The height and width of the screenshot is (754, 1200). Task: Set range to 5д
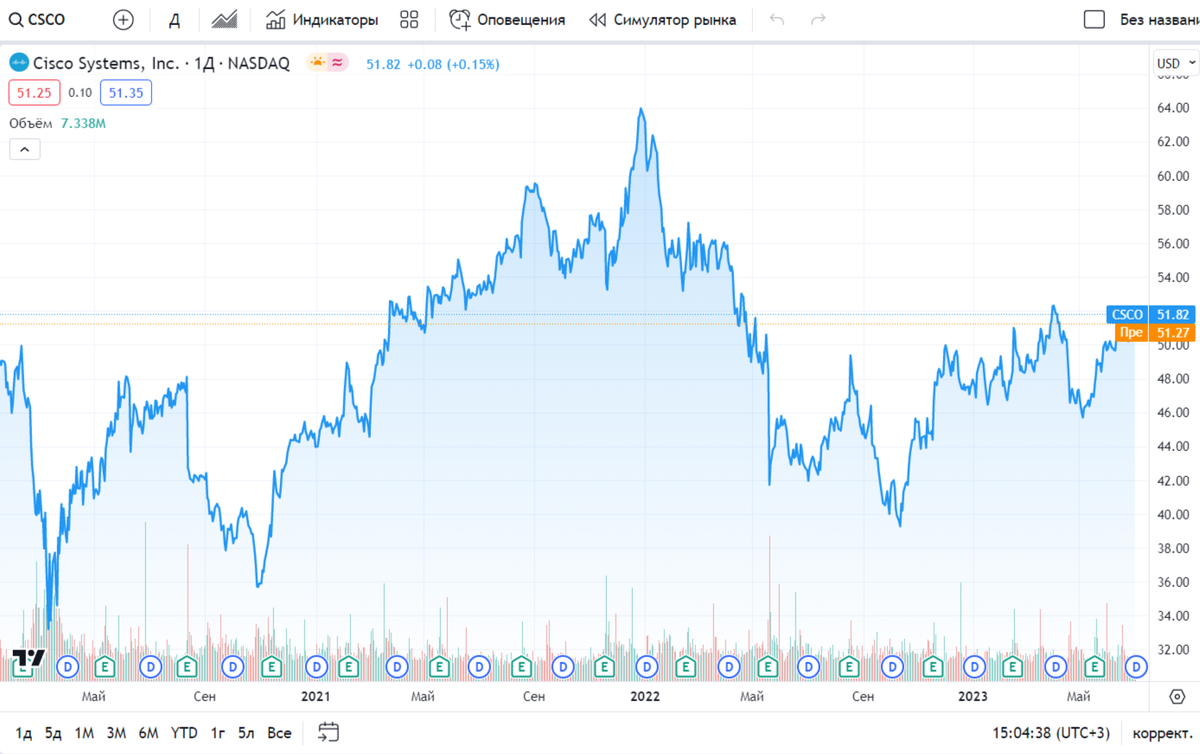[54, 733]
